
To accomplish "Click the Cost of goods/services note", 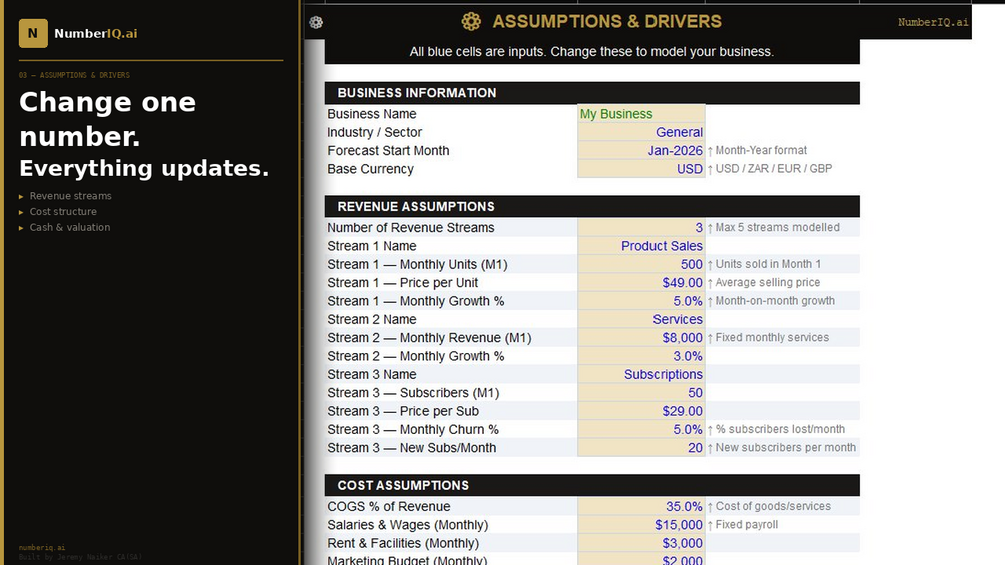I will point(769,507).
